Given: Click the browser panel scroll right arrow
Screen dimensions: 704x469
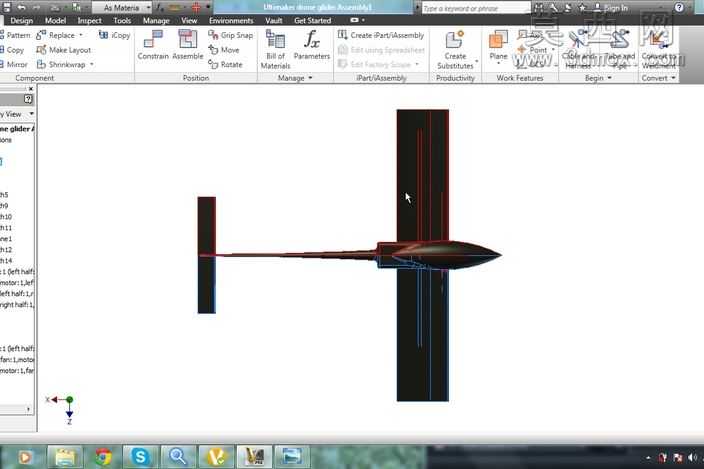Looking at the screenshot, I should coord(29,409).
